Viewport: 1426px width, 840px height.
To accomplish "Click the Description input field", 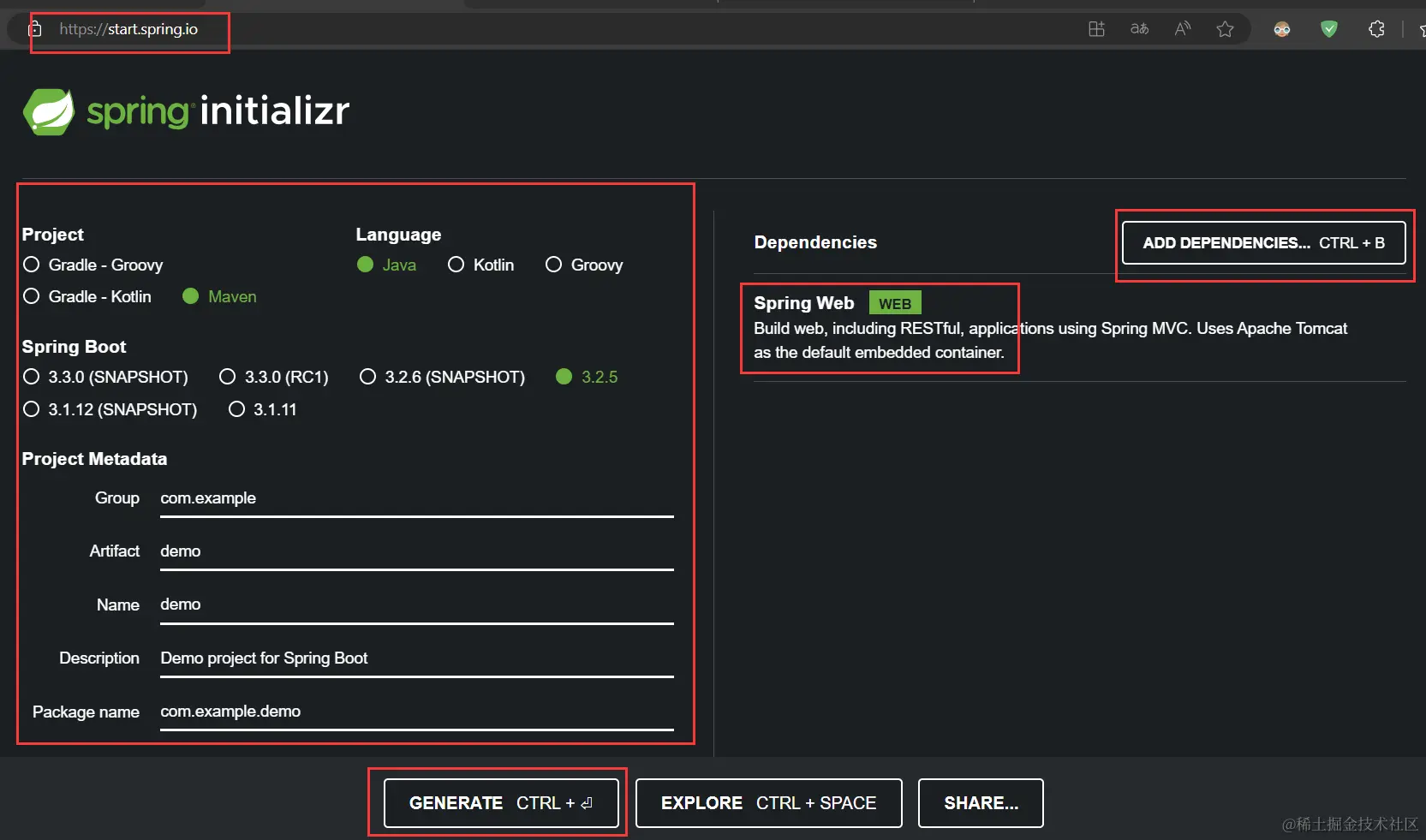I will point(417,659).
